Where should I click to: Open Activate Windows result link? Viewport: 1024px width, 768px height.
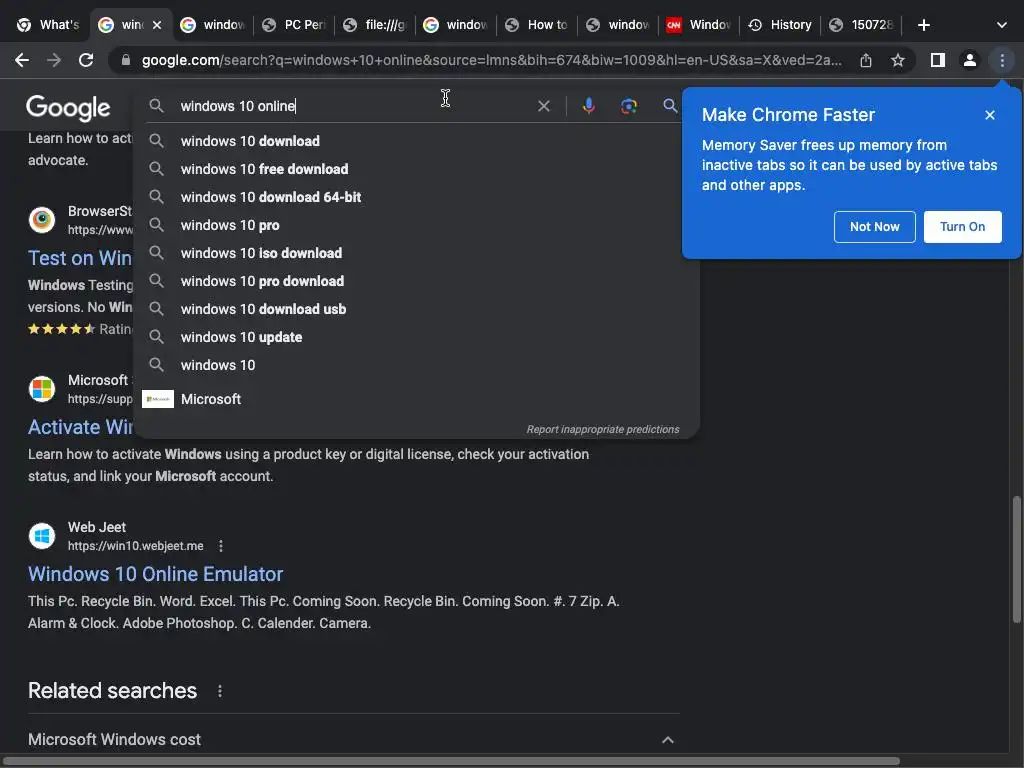click(80, 427)
